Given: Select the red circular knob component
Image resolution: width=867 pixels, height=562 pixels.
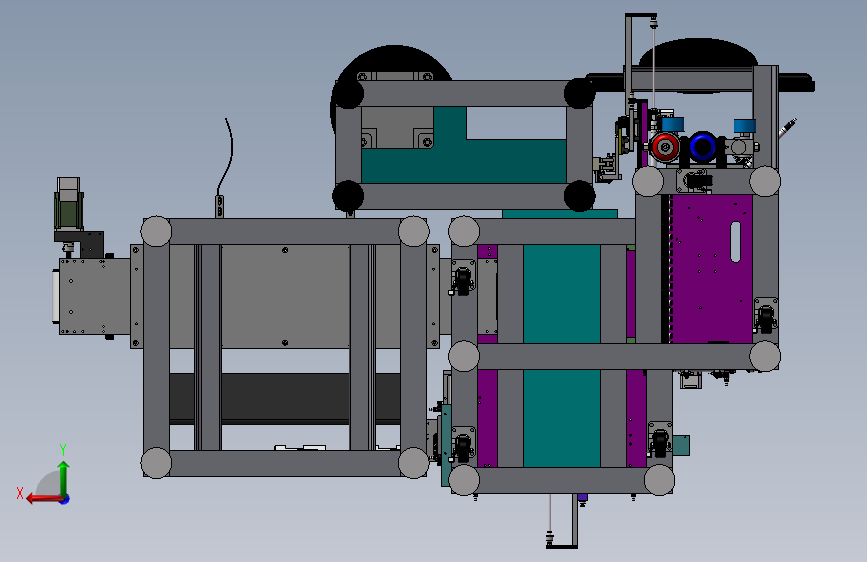Looking at the screenshot, I should tap(665, 147).
